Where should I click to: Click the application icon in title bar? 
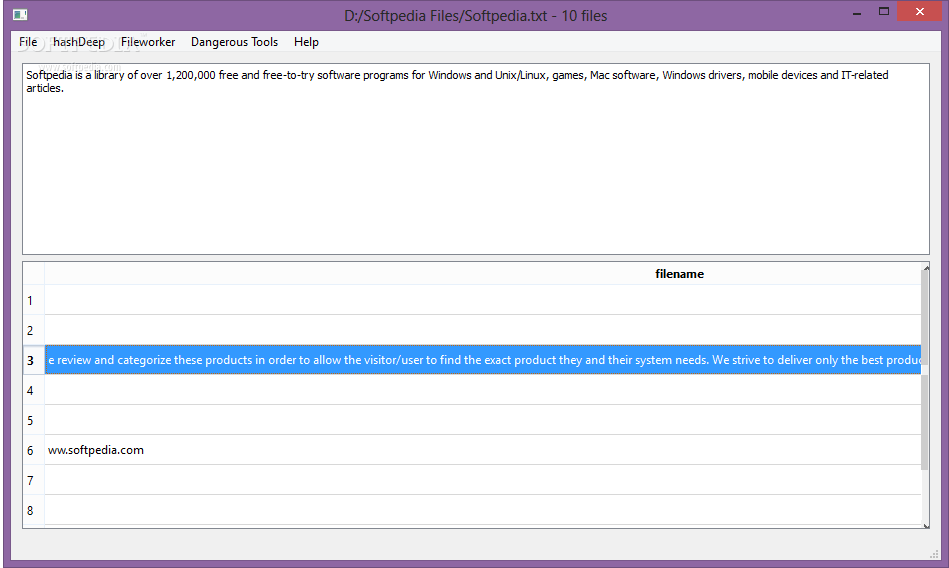tap(20, 15)
